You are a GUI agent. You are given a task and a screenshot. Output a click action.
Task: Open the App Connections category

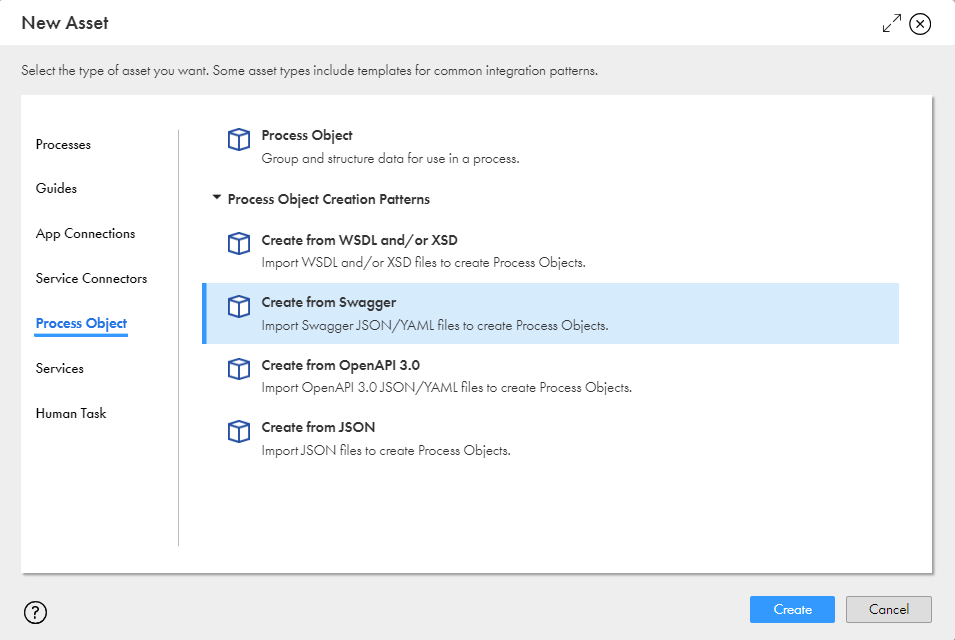tap(85, 233)
